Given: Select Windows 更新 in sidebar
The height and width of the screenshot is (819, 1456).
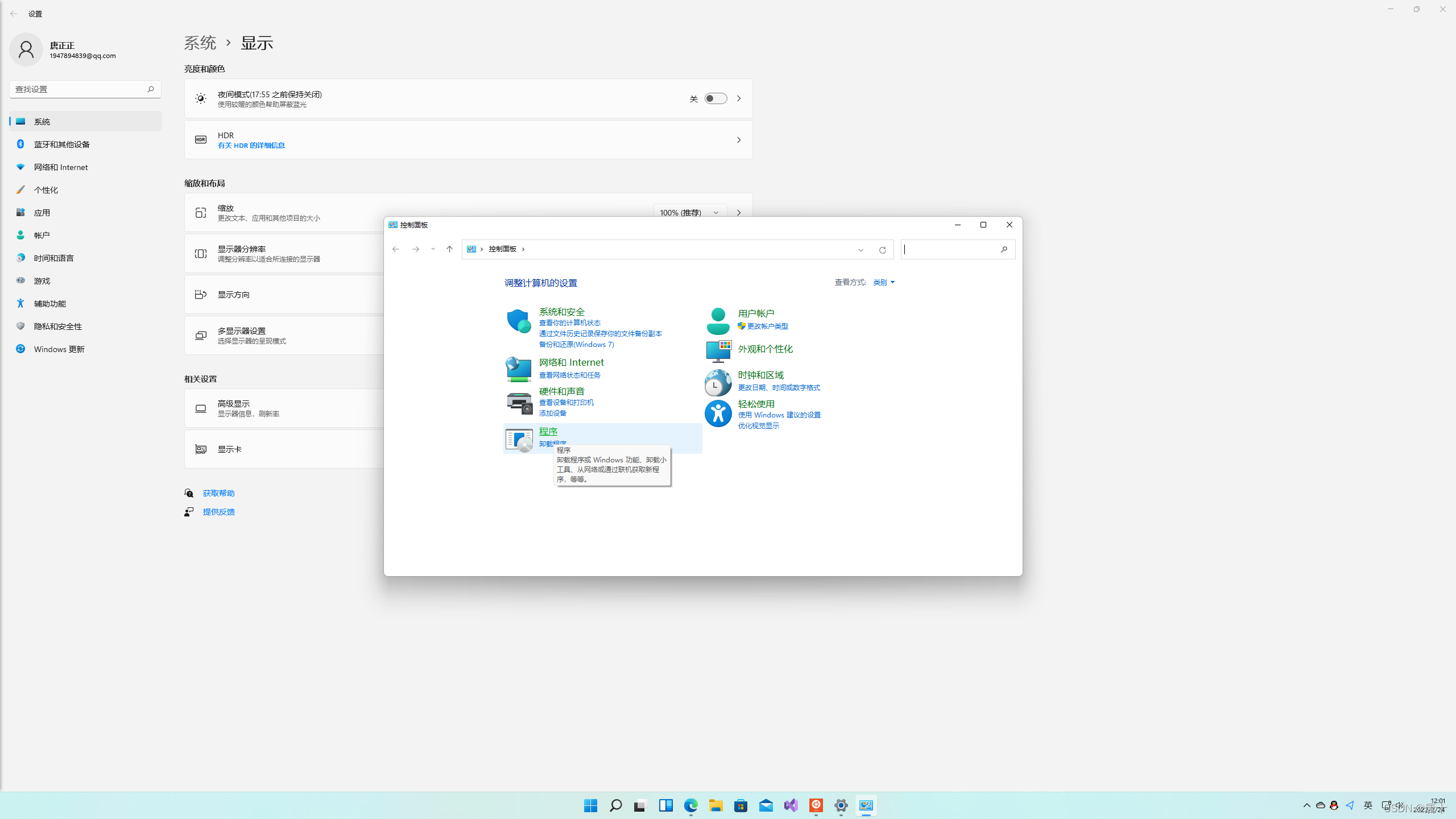Looking at the screenshot, I should click(85, 349).
